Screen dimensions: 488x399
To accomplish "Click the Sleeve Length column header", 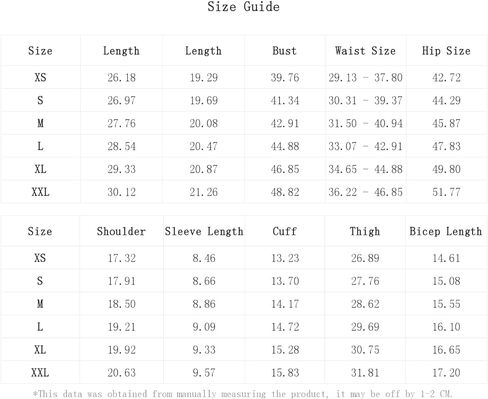I will point(204,231).
